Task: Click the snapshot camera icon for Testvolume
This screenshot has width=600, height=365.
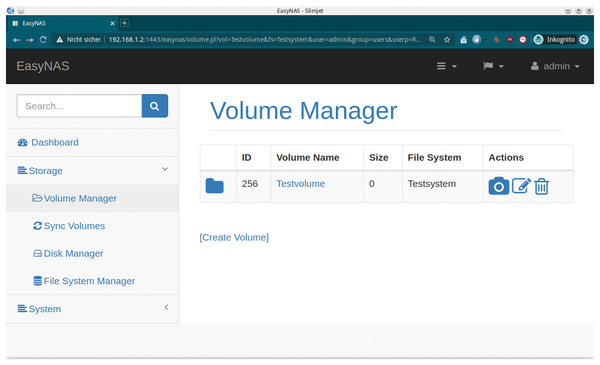Action: (x=499, y=186)
